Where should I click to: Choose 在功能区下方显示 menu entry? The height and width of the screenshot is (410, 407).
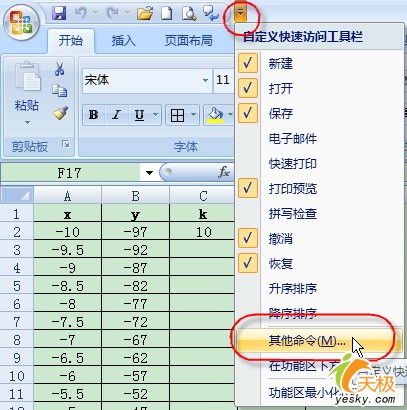305,367
